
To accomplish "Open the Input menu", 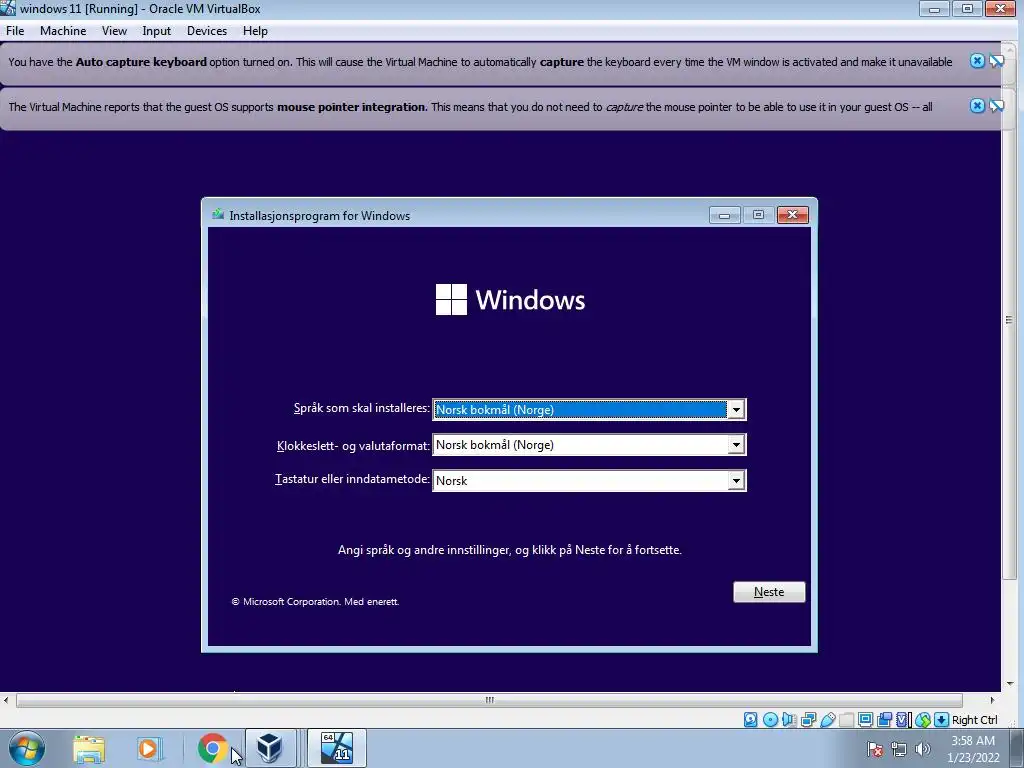I will tap(157, 31).
